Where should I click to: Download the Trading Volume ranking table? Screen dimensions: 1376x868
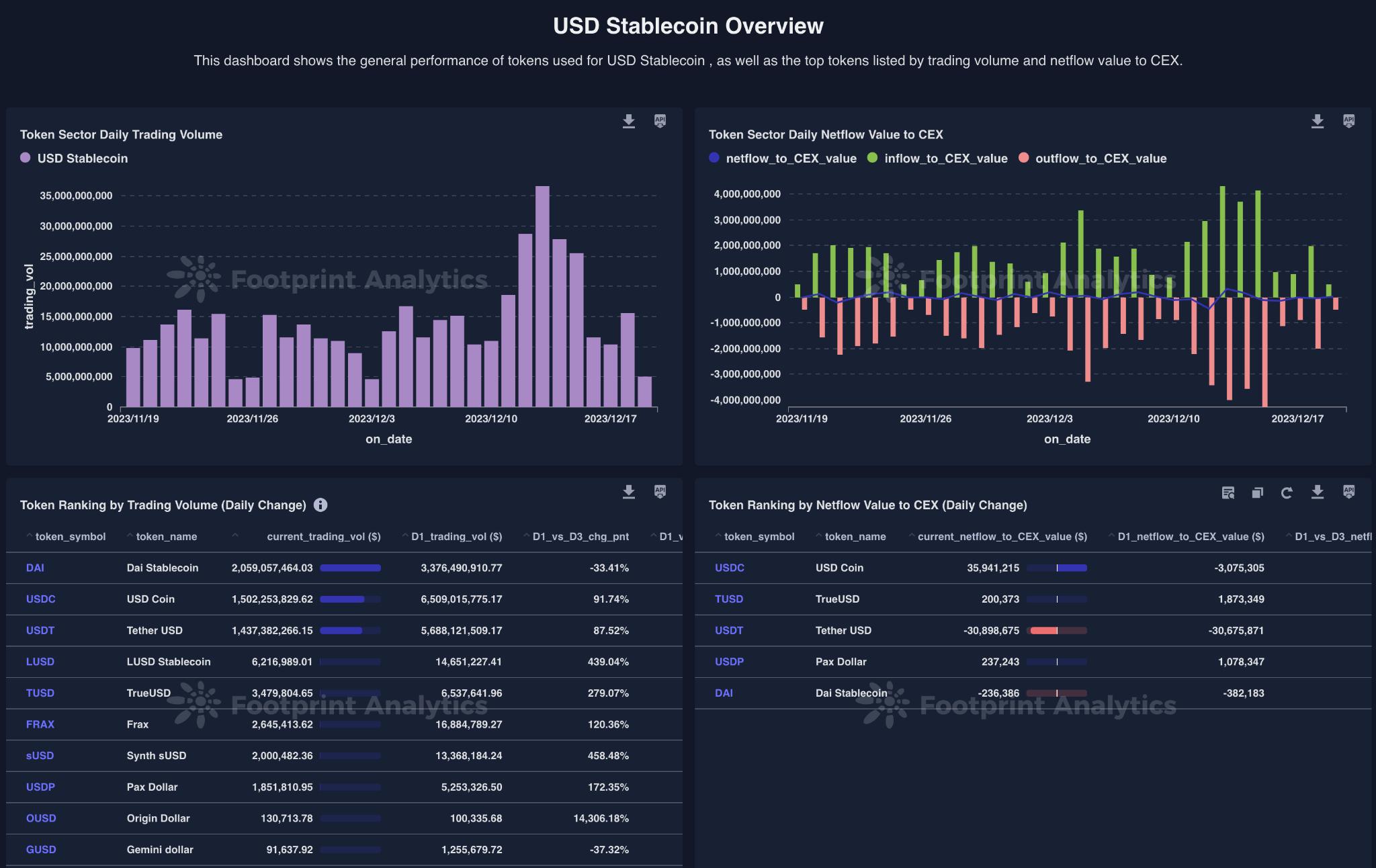[628, 492]
